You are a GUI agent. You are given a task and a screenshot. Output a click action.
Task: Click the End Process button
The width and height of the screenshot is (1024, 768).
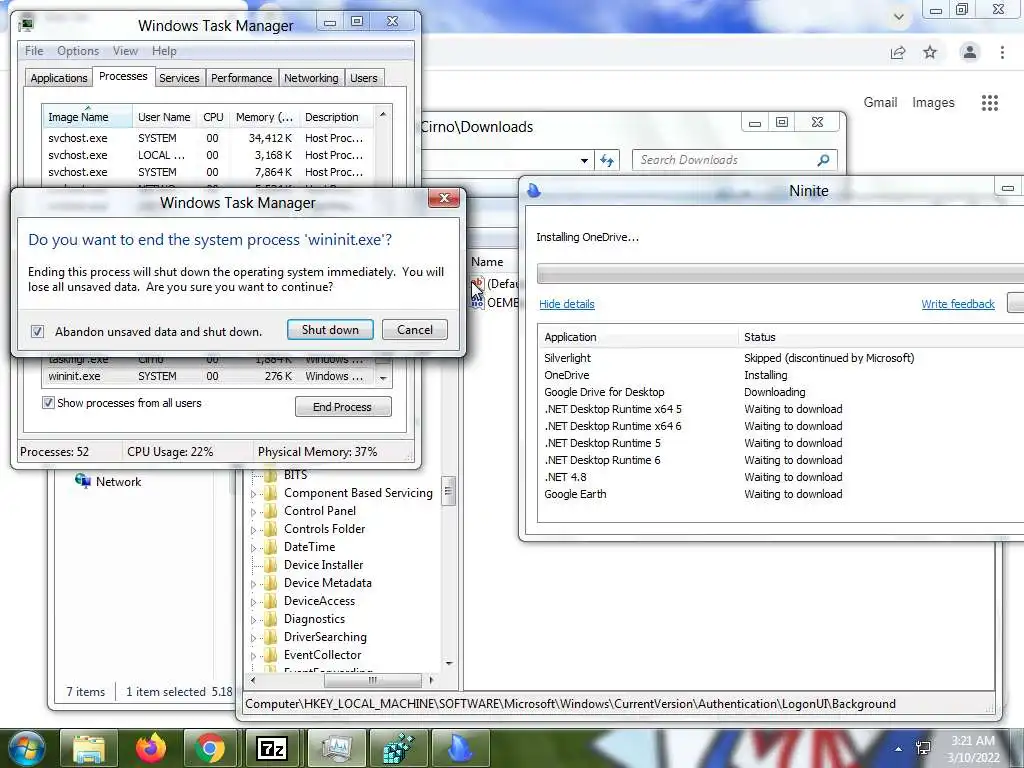343,407
